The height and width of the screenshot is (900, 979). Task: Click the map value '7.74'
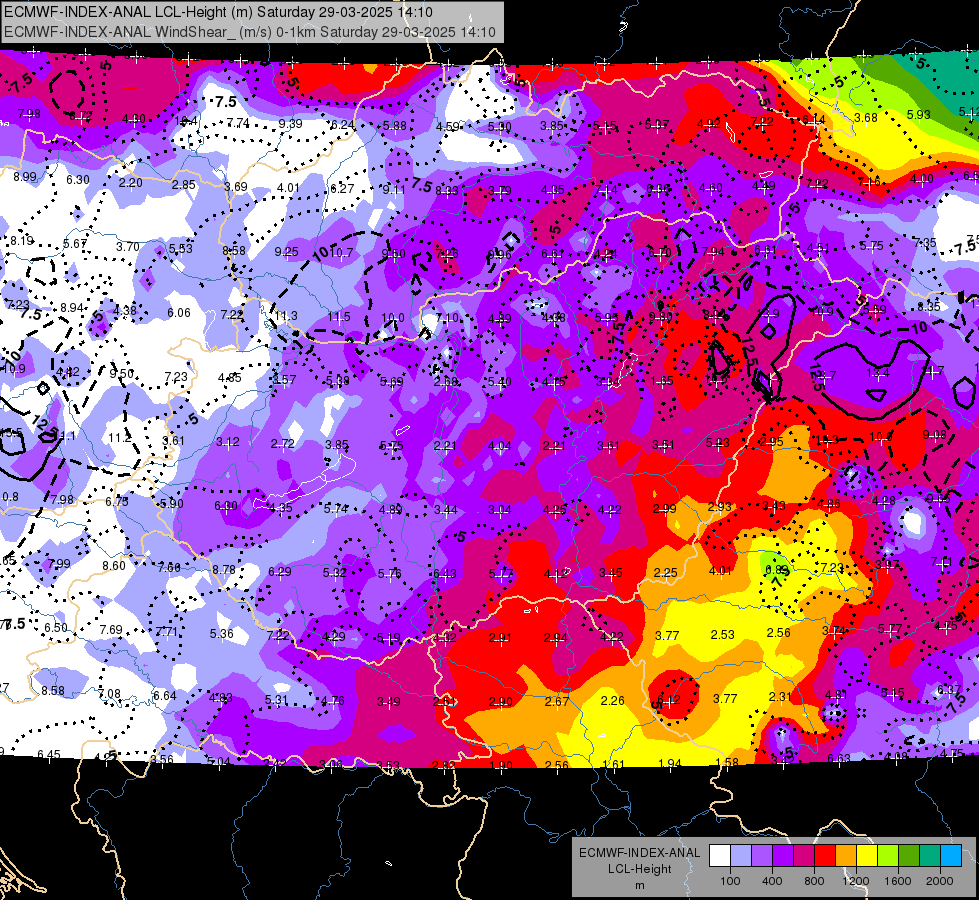coord(238,122)
